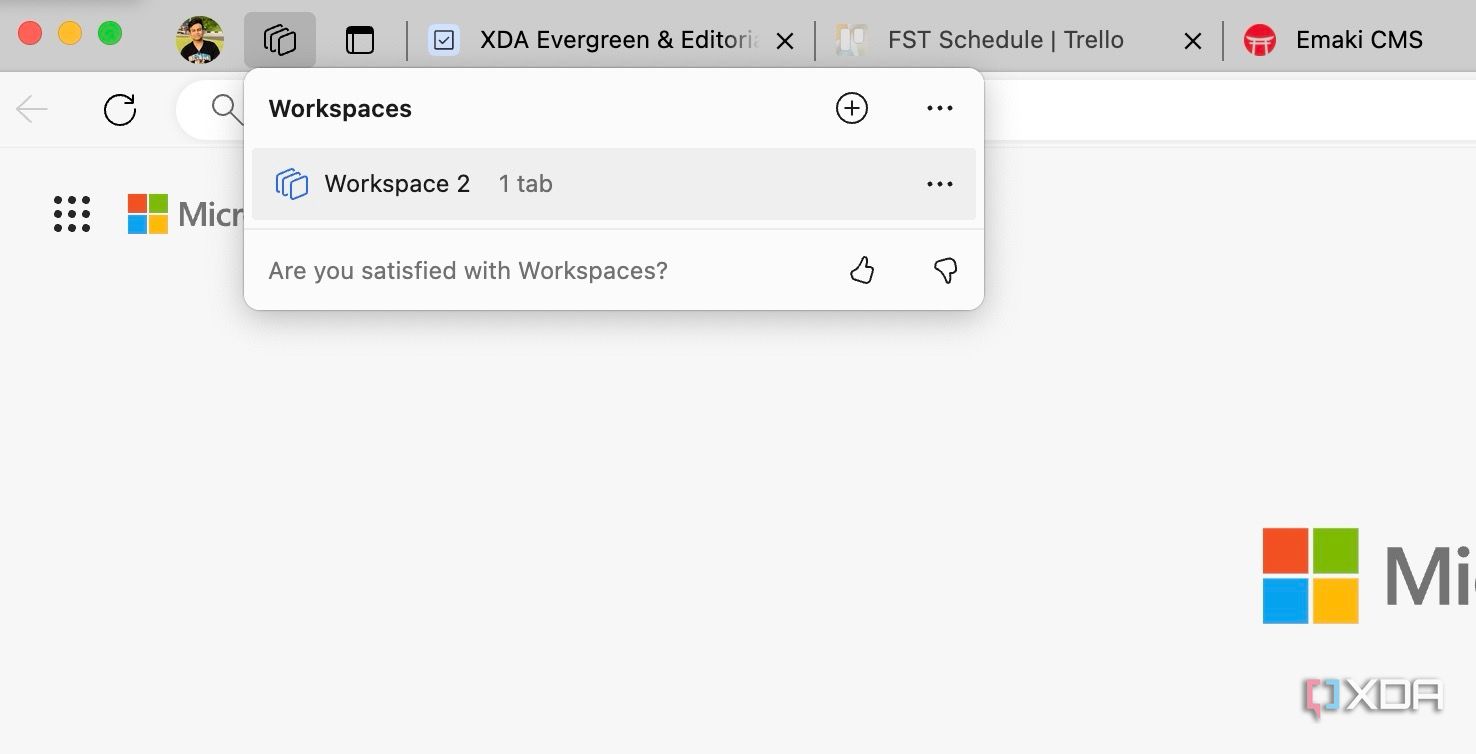Give thumbs down feedback for Workspaces
The image size is (1476, 754).
[945, 270]
